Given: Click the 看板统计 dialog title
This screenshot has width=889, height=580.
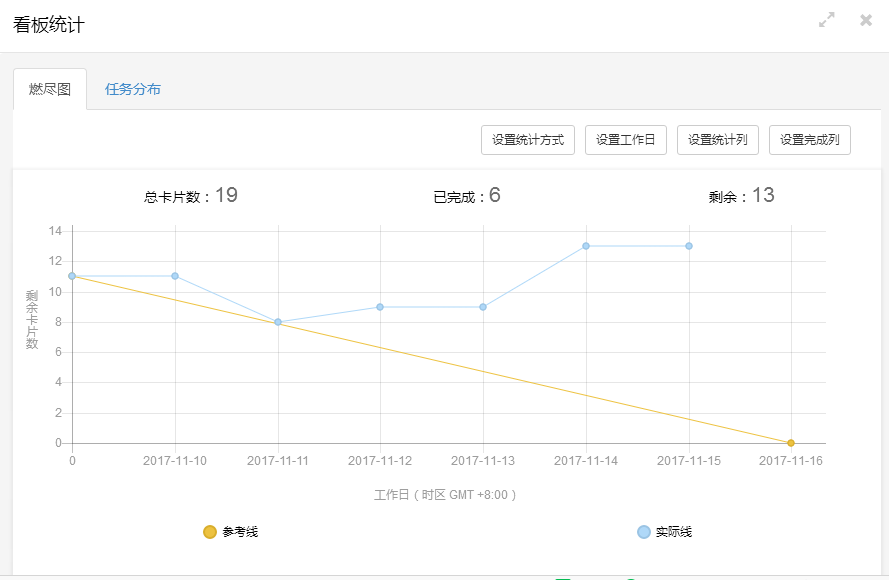Looking at the screenshot, I should click(49, 25).
